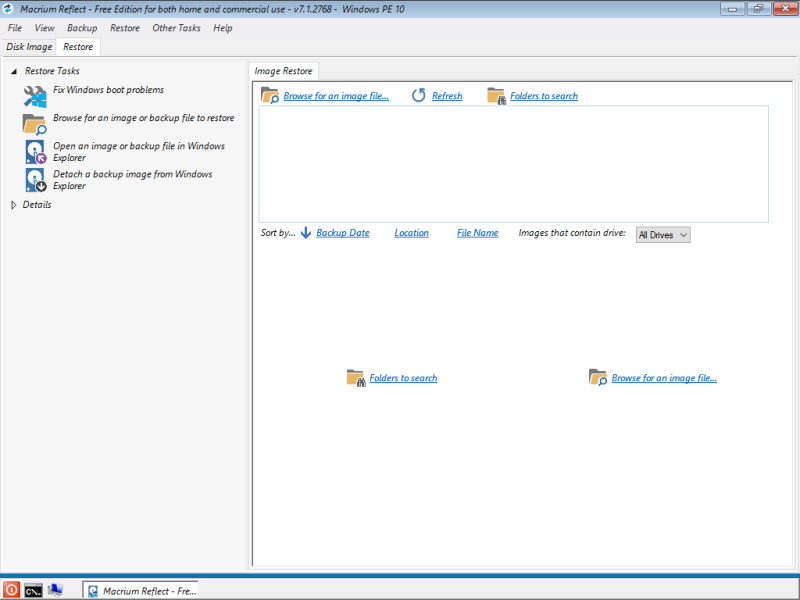Viewport: 800px width, 600px height.
Task: Click the network computers icon in the taskbar
Action: 54,590
